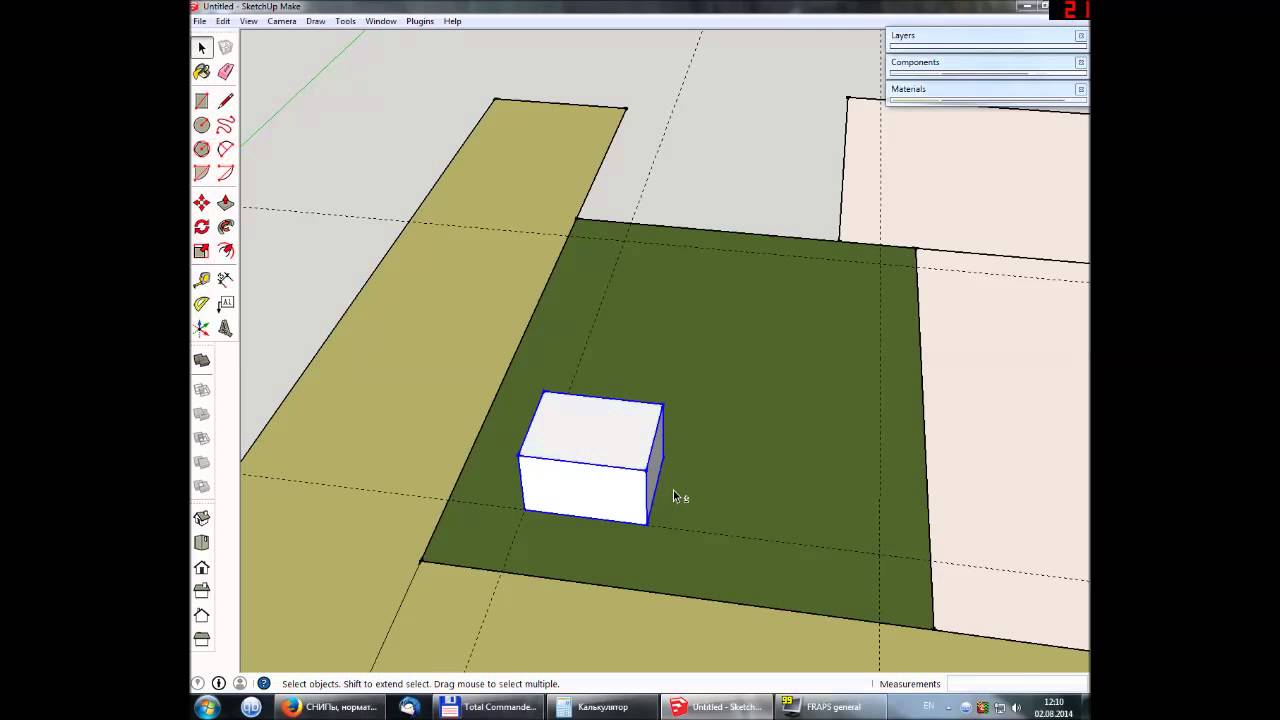1280x720 pixels.
Task: Select the Freehand squiggle tool
Action: pos(226,125)
